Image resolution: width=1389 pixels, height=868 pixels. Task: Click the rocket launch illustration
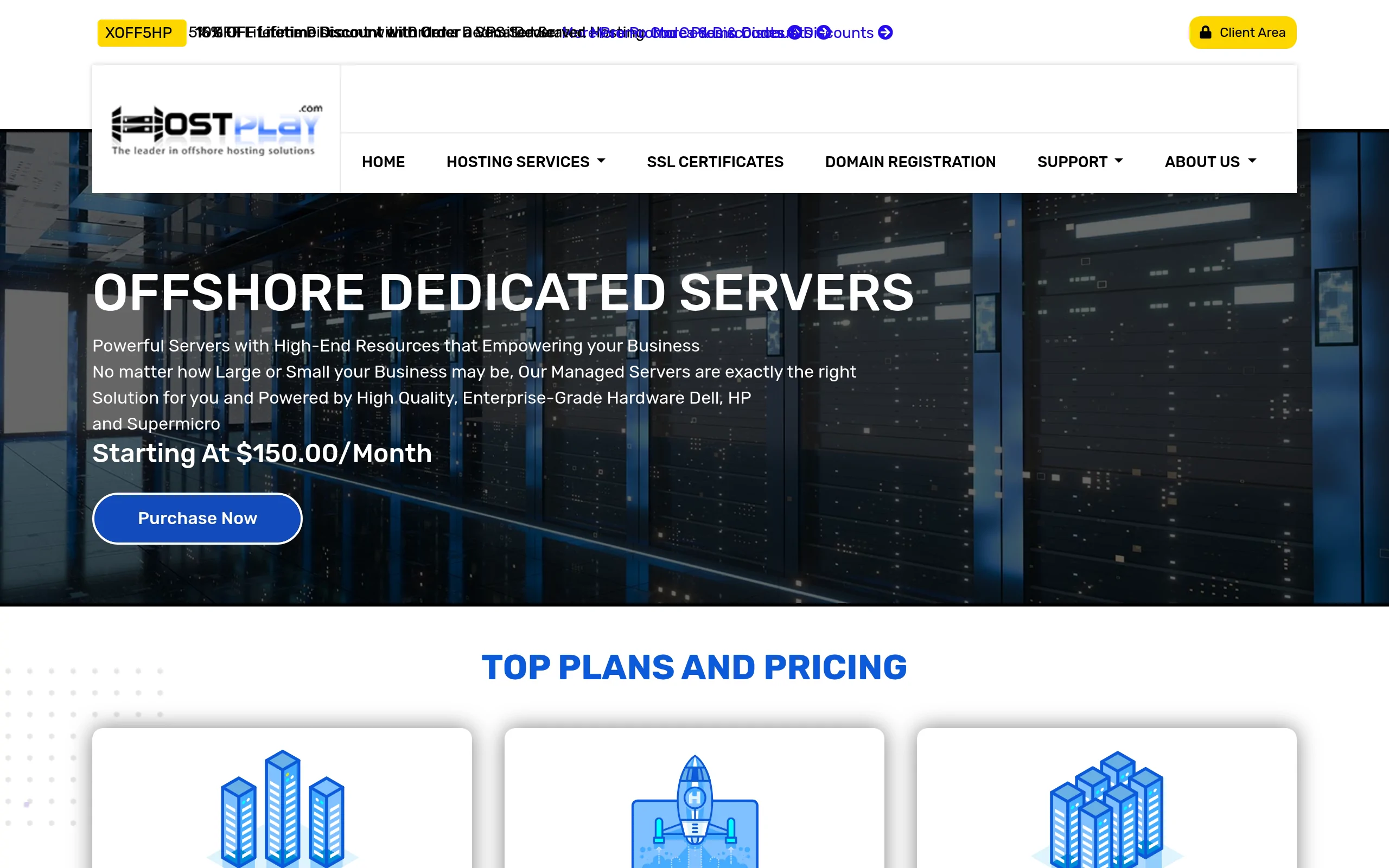(694, 810)
